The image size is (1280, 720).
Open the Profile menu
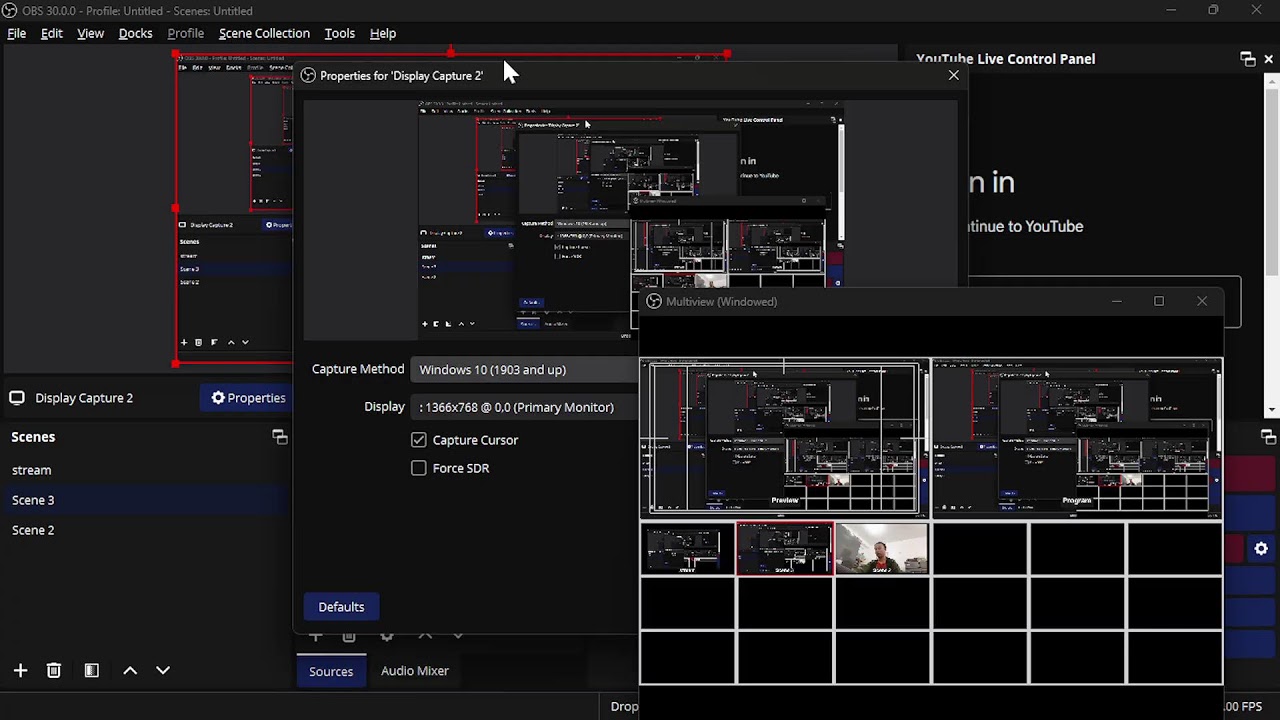pyautogui.click(x=185, y=33)
